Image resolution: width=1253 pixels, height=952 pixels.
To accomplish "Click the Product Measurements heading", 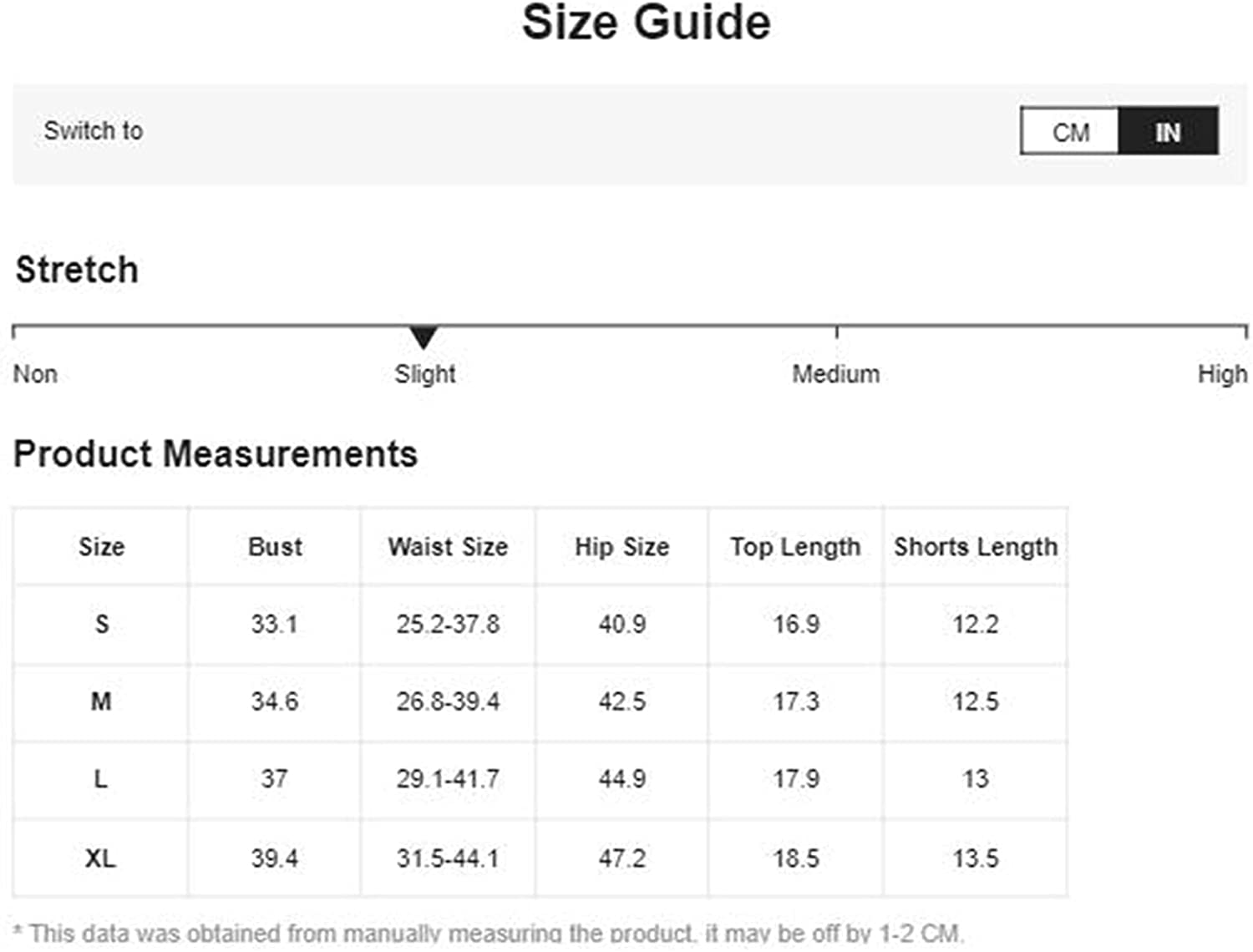I will 216,453.
